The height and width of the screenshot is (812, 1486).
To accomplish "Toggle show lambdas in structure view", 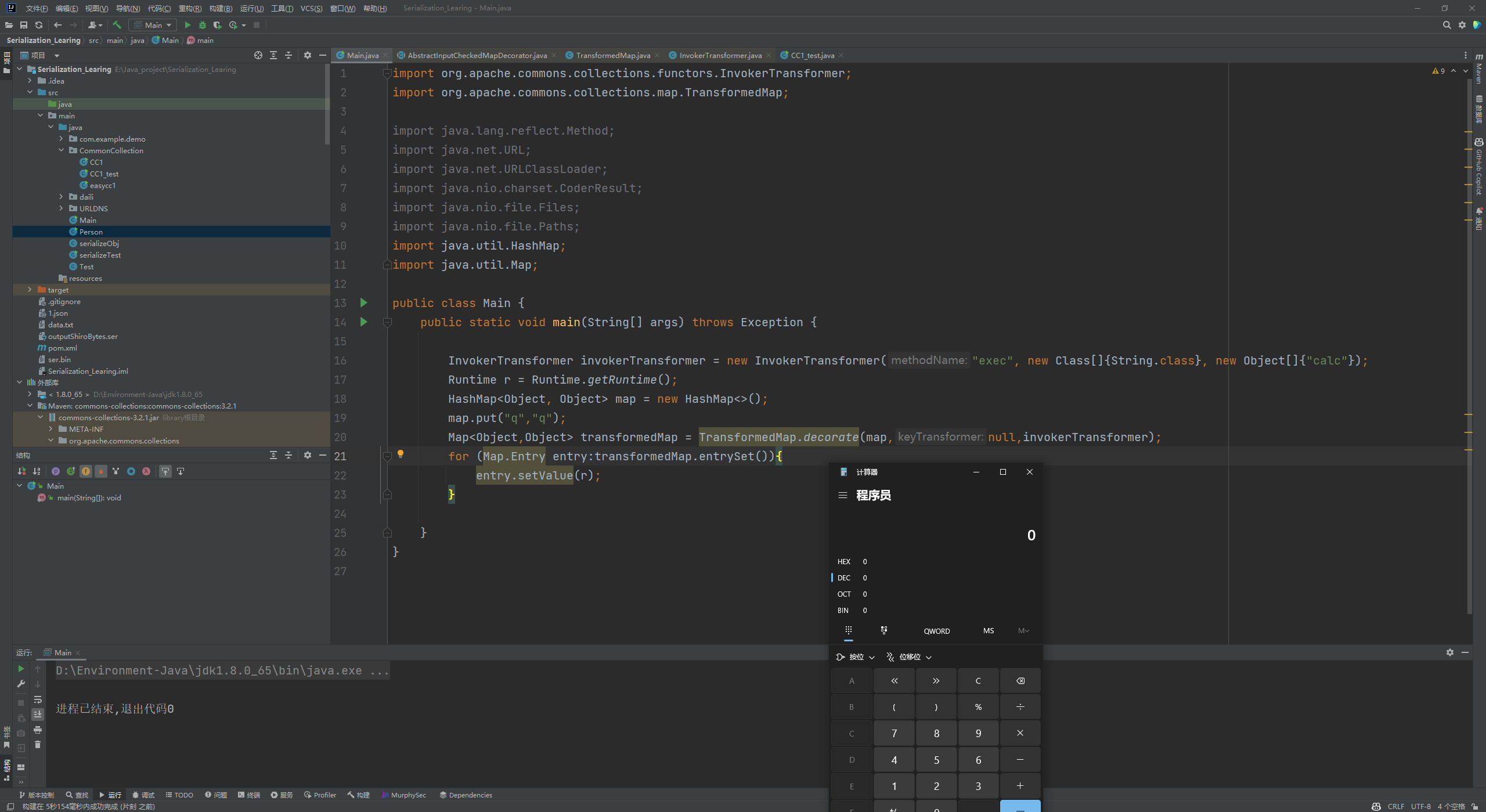I will (x=146, y=471).
